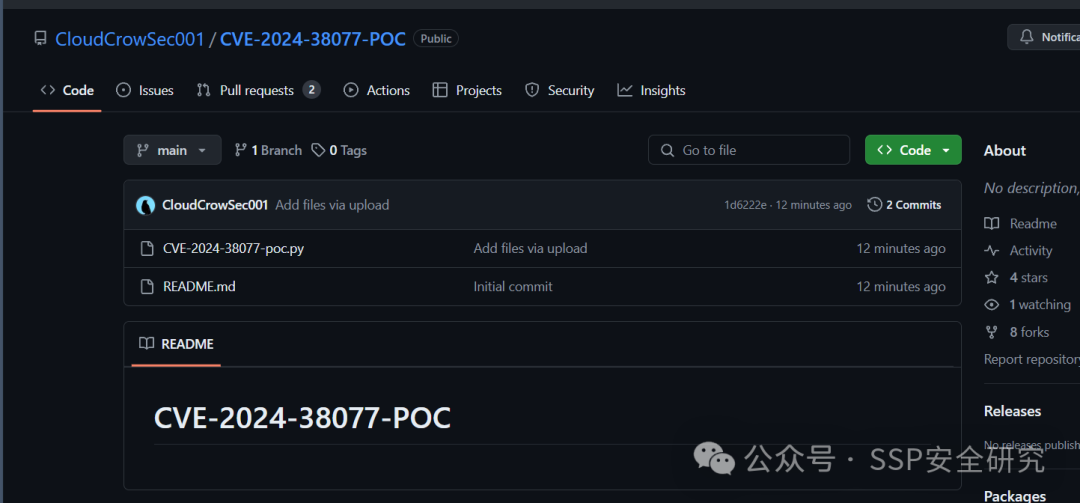
Task: Click the CloudCrowSec001 avatar in commit row
Action: (x=145, y=205)
